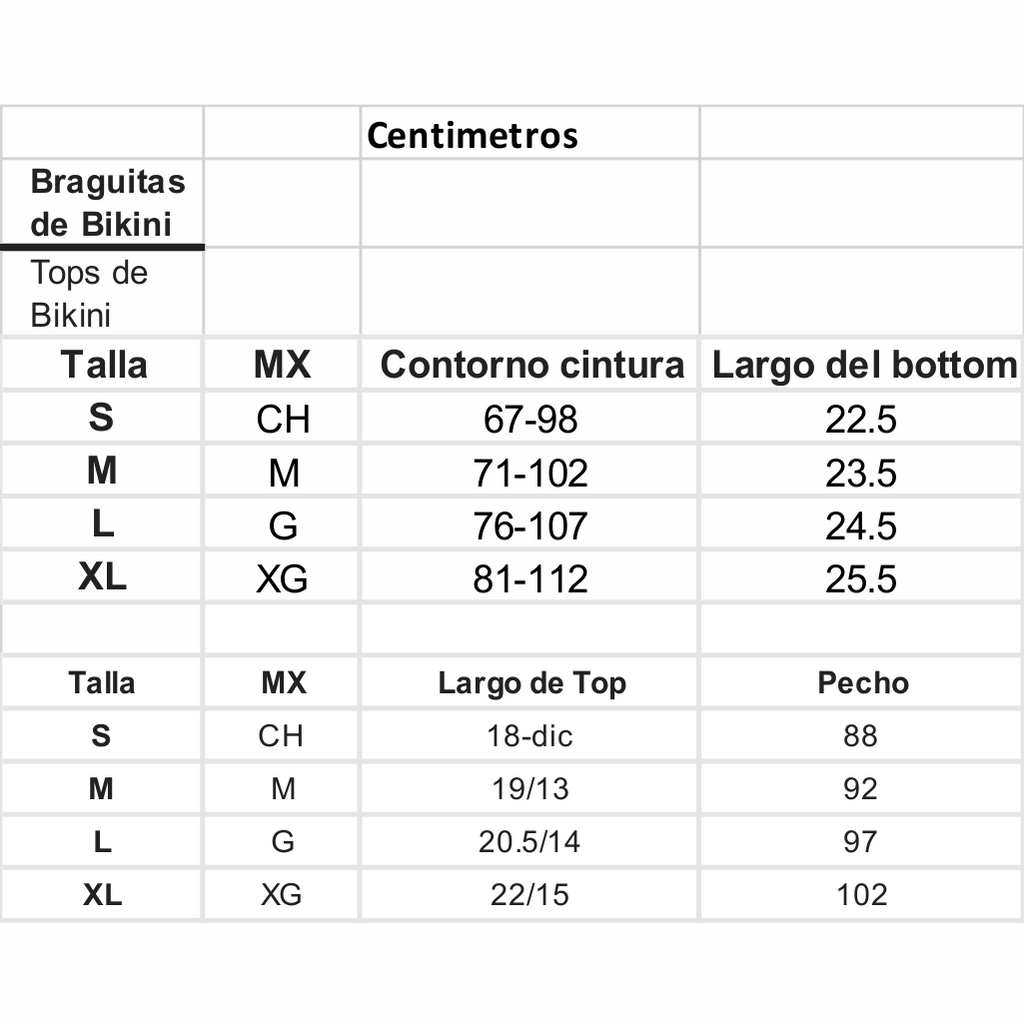1024x1024 pixels.
Task: Select the XG cell in bottoms table
Action: [x=281, y=578]
